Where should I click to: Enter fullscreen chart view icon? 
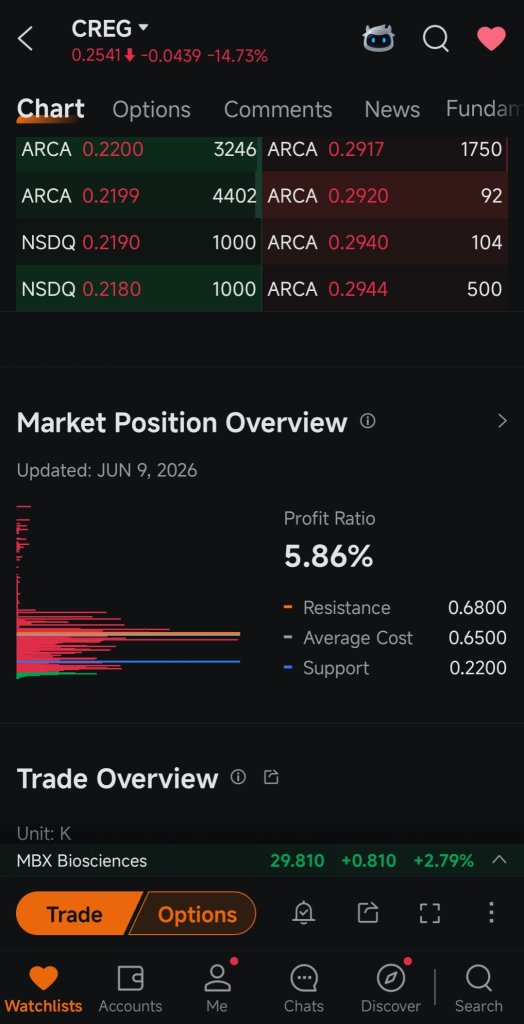tap(429, 912)
